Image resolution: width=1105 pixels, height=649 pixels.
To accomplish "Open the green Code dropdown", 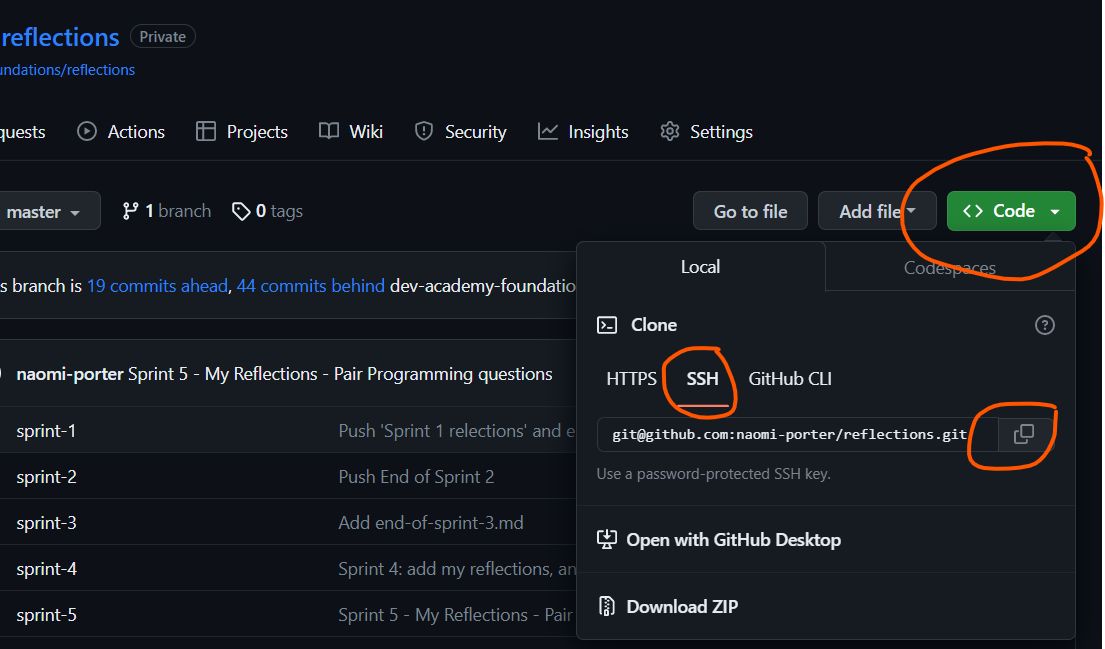I will 1010,211.
